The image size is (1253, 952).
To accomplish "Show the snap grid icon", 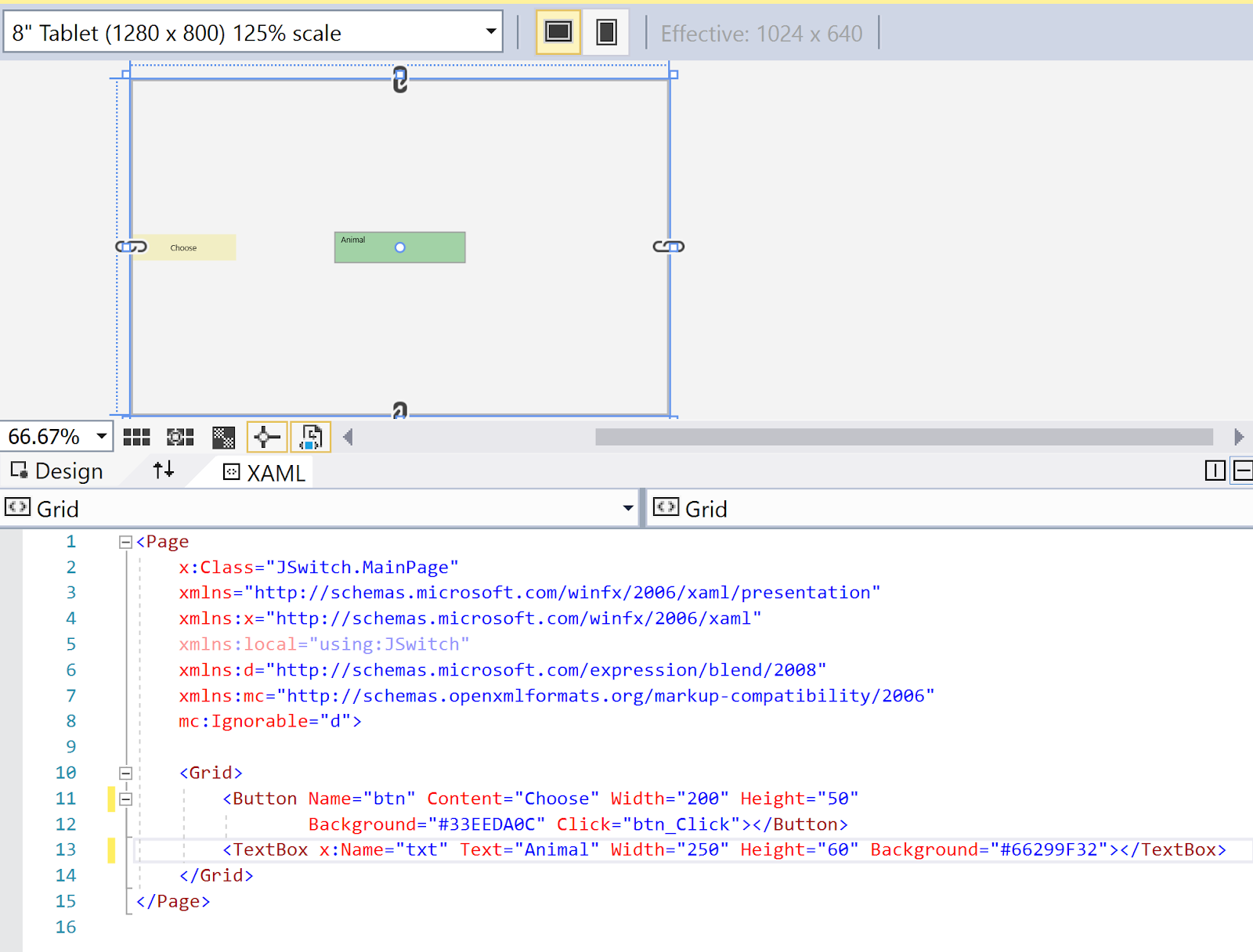I will 136,437.
